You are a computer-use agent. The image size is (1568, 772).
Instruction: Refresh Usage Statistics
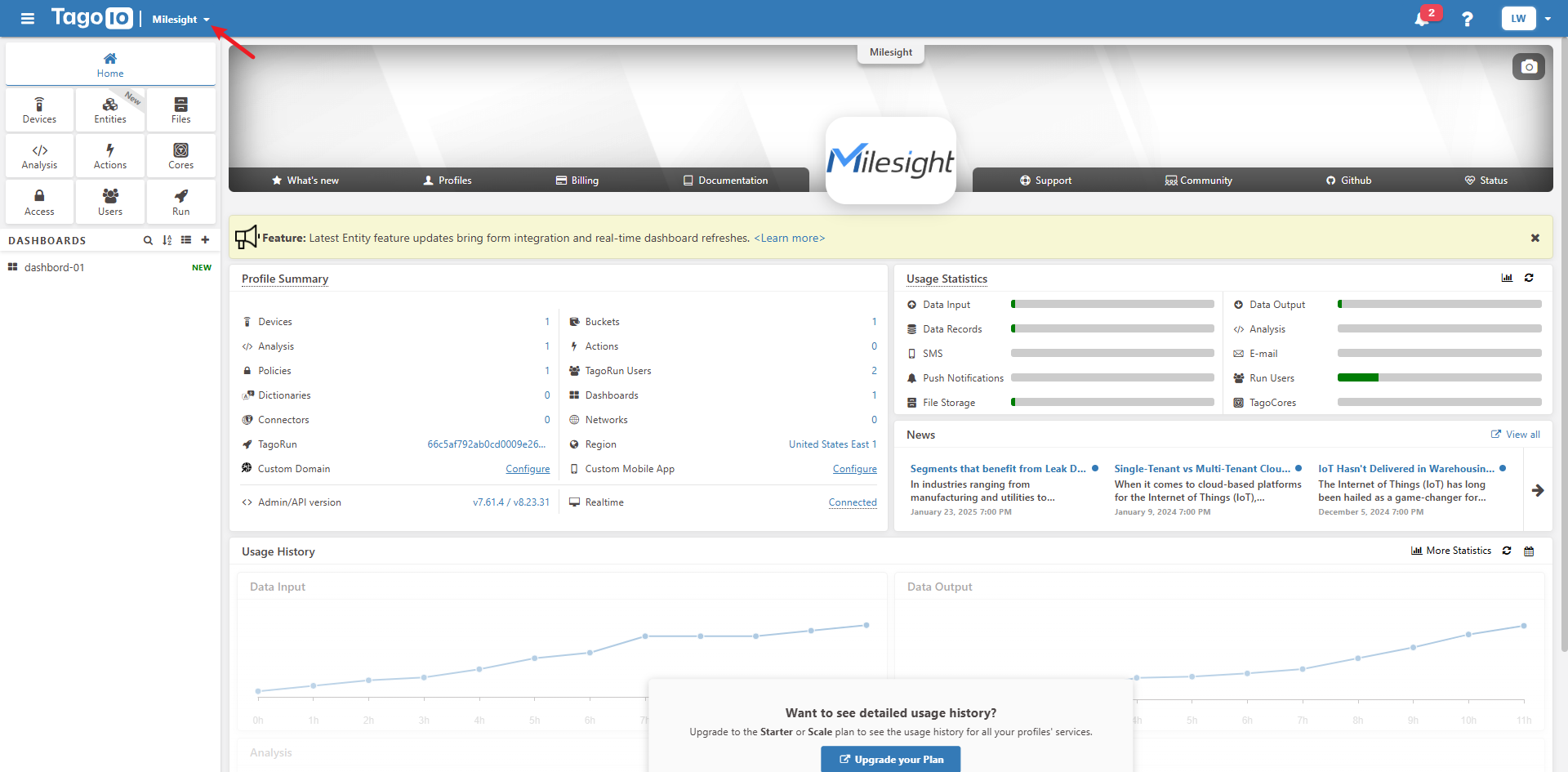[1529, 278]
